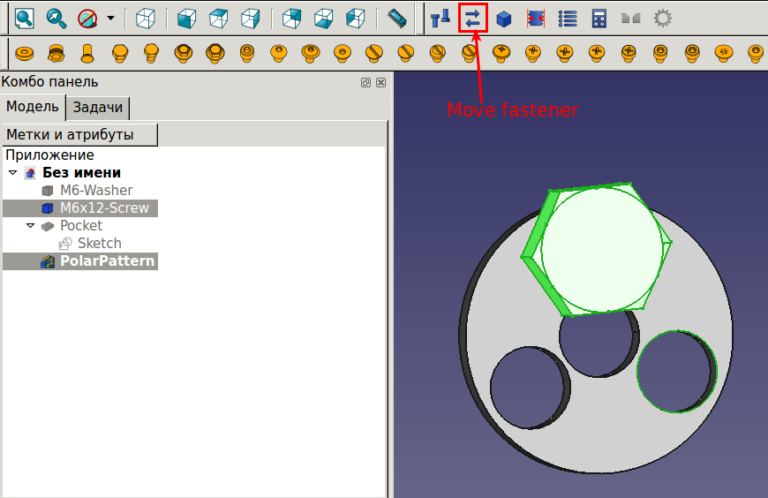The height and width of the screenshot is (498, 768).
Task: Click the Simplify Shape blue cube icon
Action: pos(504,19)
